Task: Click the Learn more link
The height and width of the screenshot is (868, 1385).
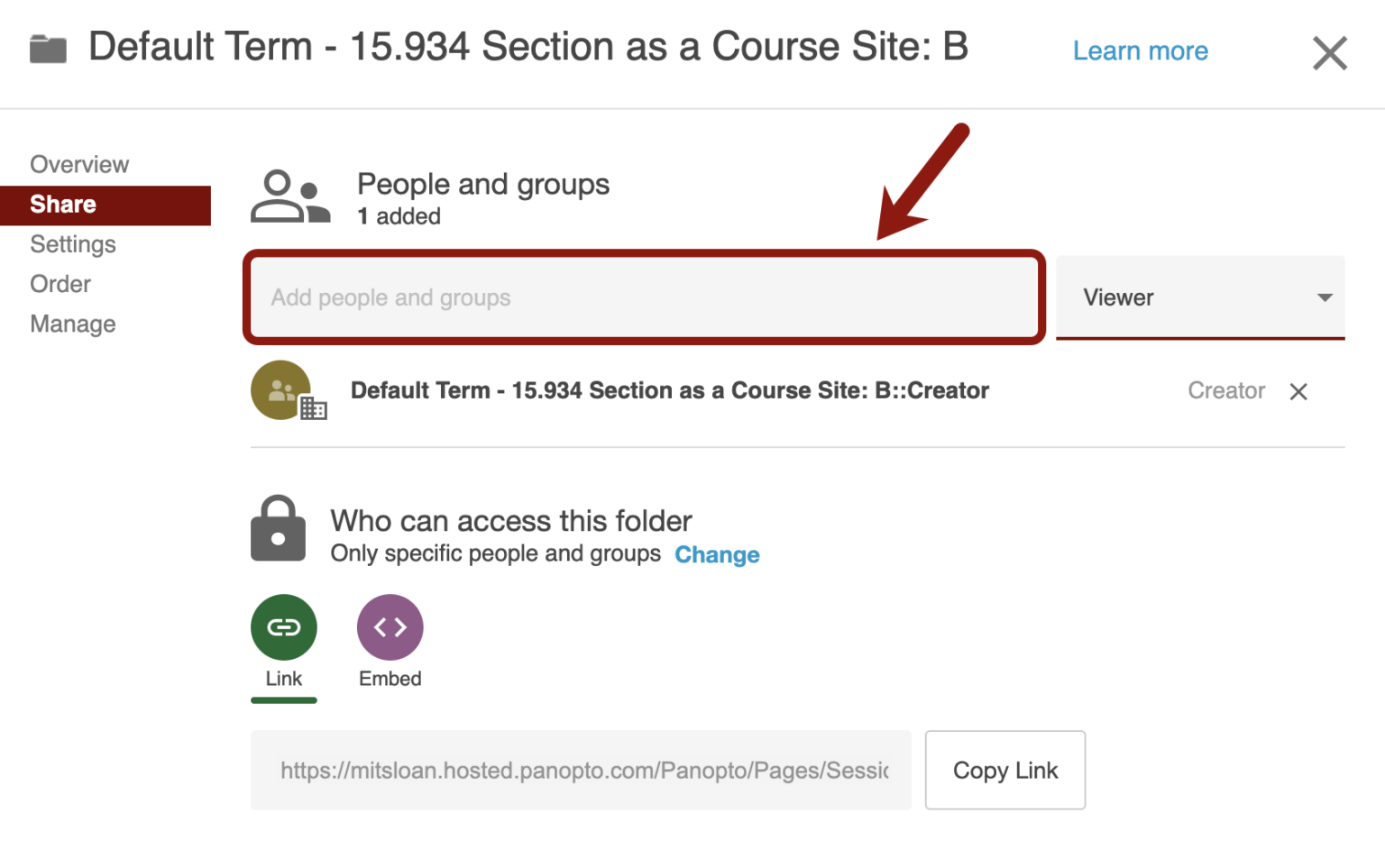Action: click(x=1140, y=51)
